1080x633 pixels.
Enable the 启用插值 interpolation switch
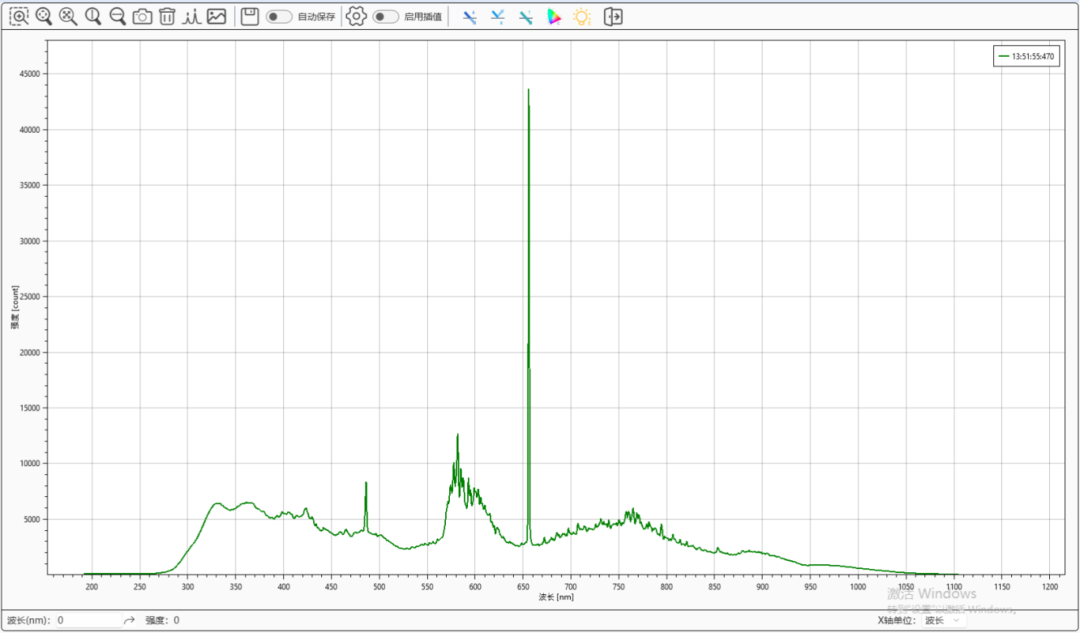386,17
